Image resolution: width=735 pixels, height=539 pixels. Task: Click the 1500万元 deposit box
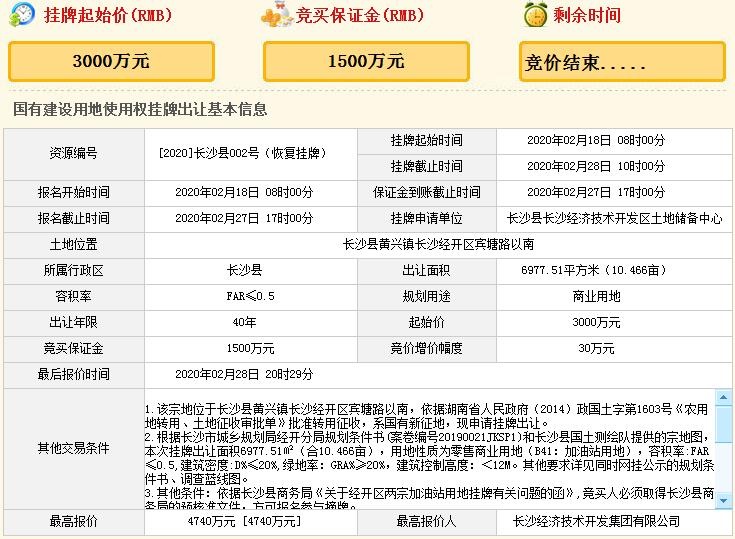tap(366, 61)
